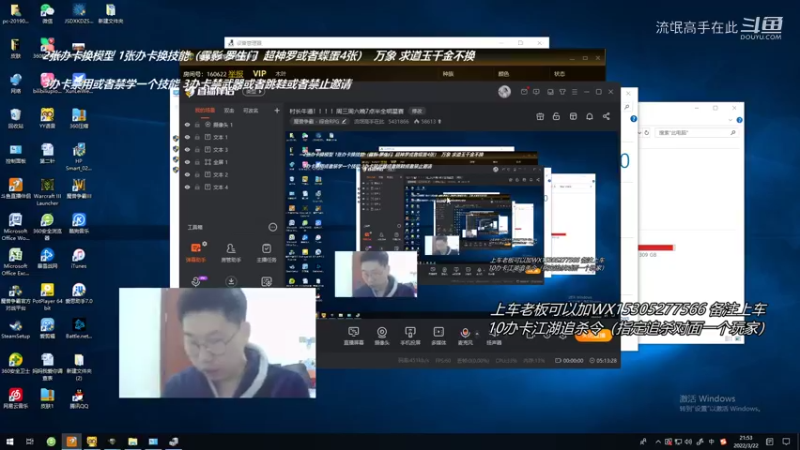
Task: Toggle visibility of 文本 2 layer
Action: click(187, 174)
